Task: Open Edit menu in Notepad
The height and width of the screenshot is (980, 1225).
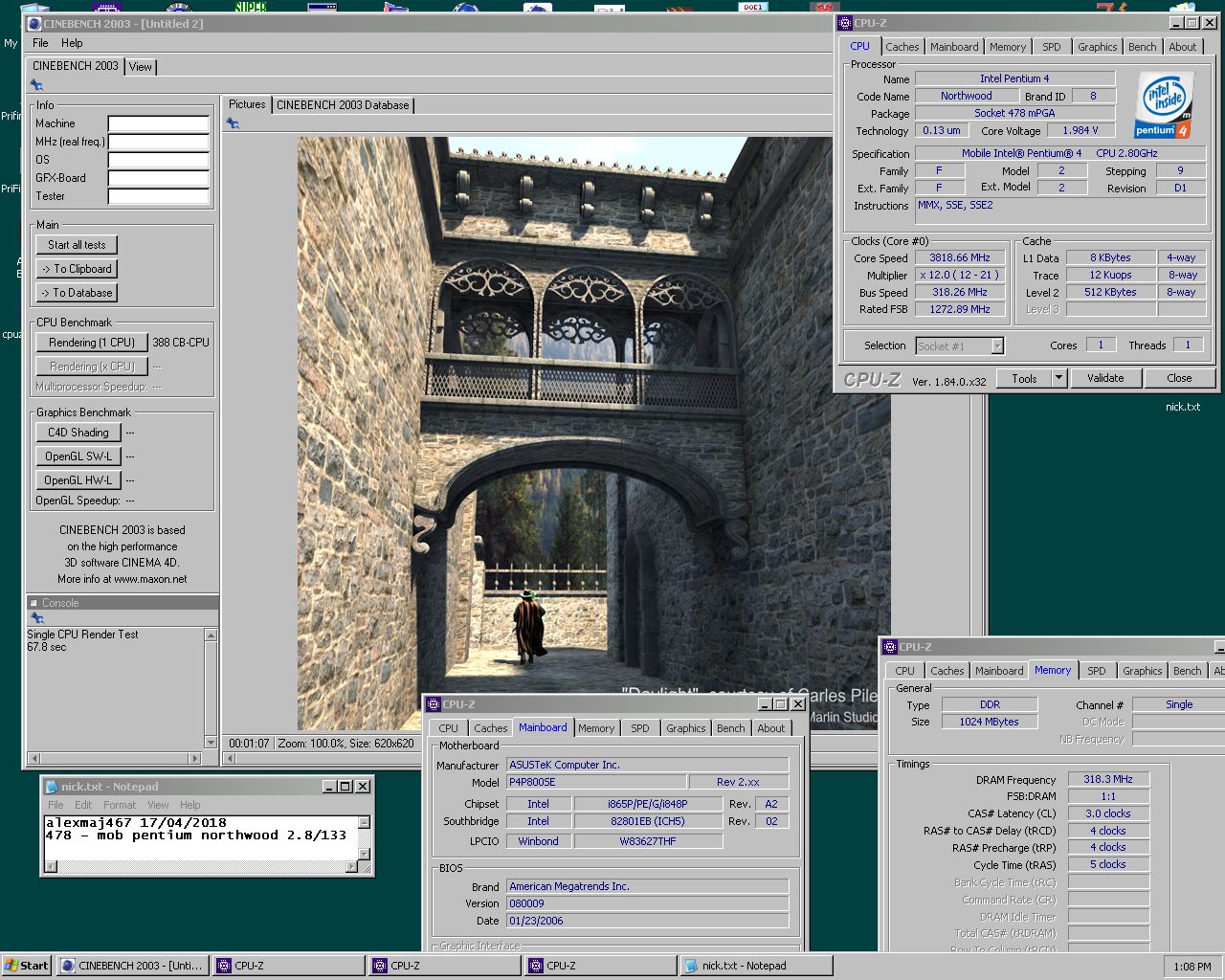Action: [x=83, y=805]
